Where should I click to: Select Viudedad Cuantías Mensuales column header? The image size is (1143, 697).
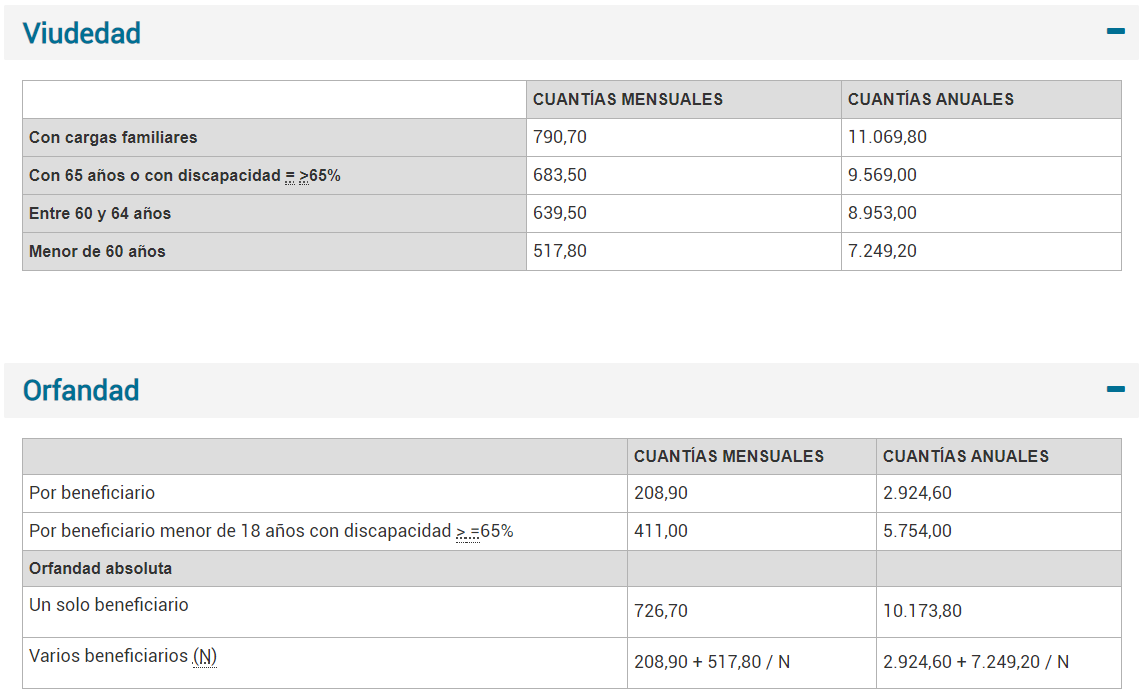click(x=628, y=99)
